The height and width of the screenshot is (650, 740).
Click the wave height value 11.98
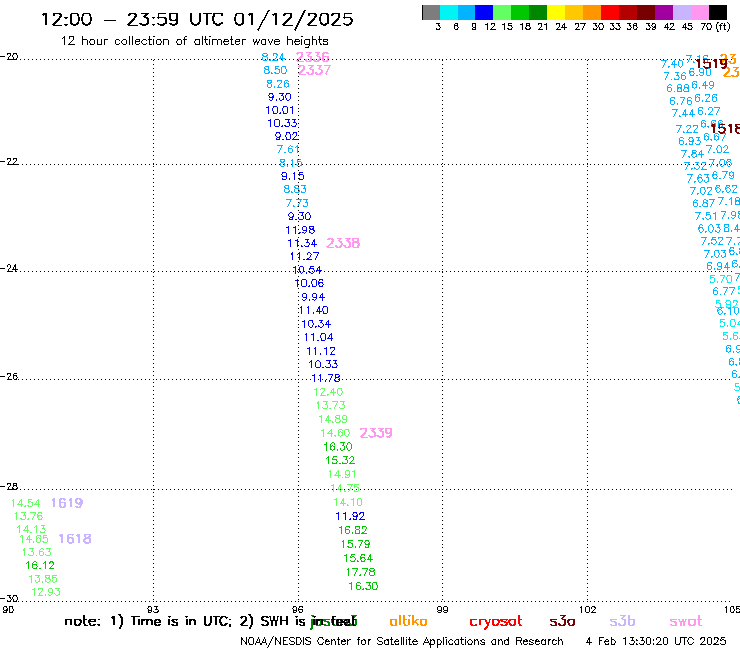pyautogui.click(x=300, y=230)
